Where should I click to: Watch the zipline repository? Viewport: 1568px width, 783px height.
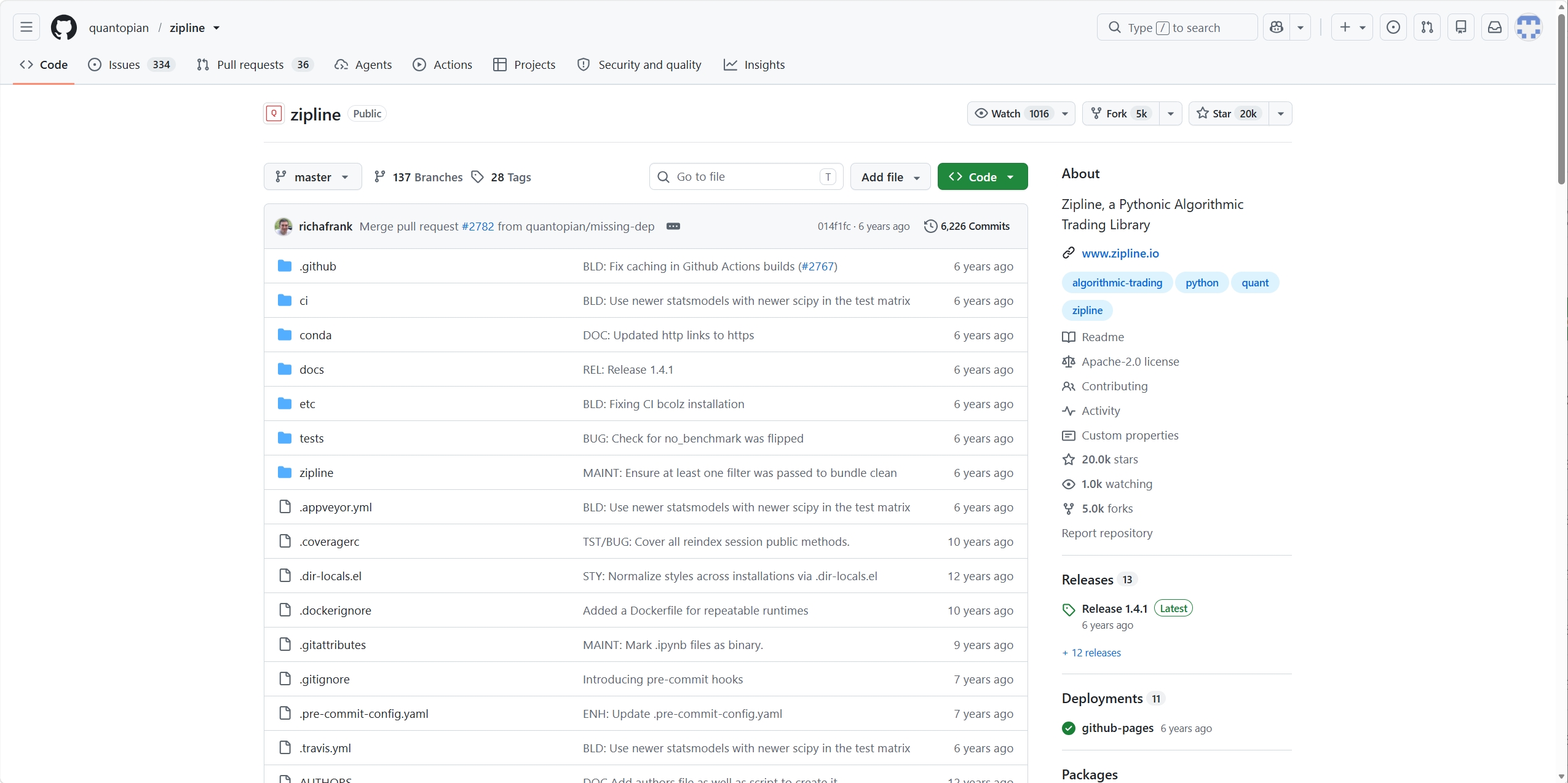1021,114
